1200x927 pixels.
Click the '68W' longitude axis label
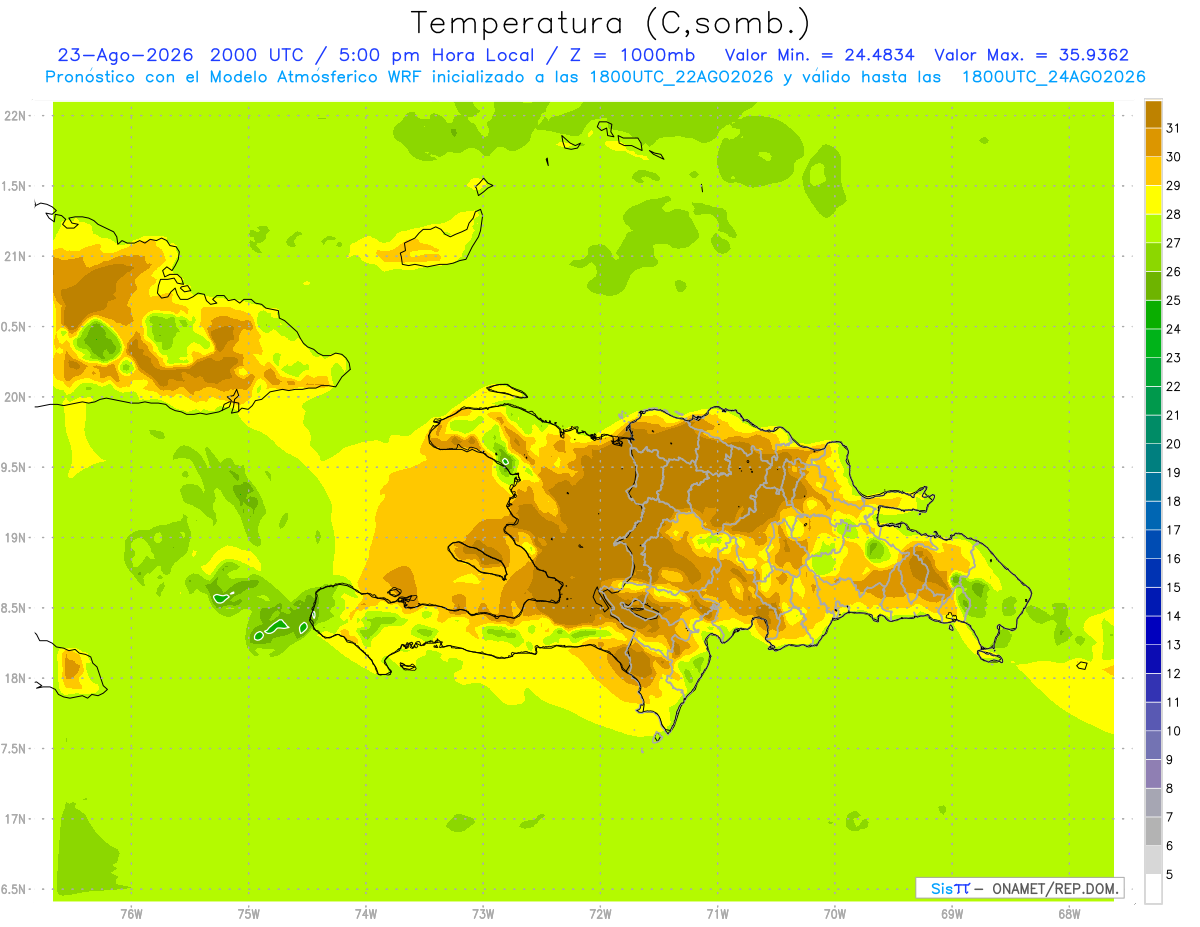[x=1069, y=913]
